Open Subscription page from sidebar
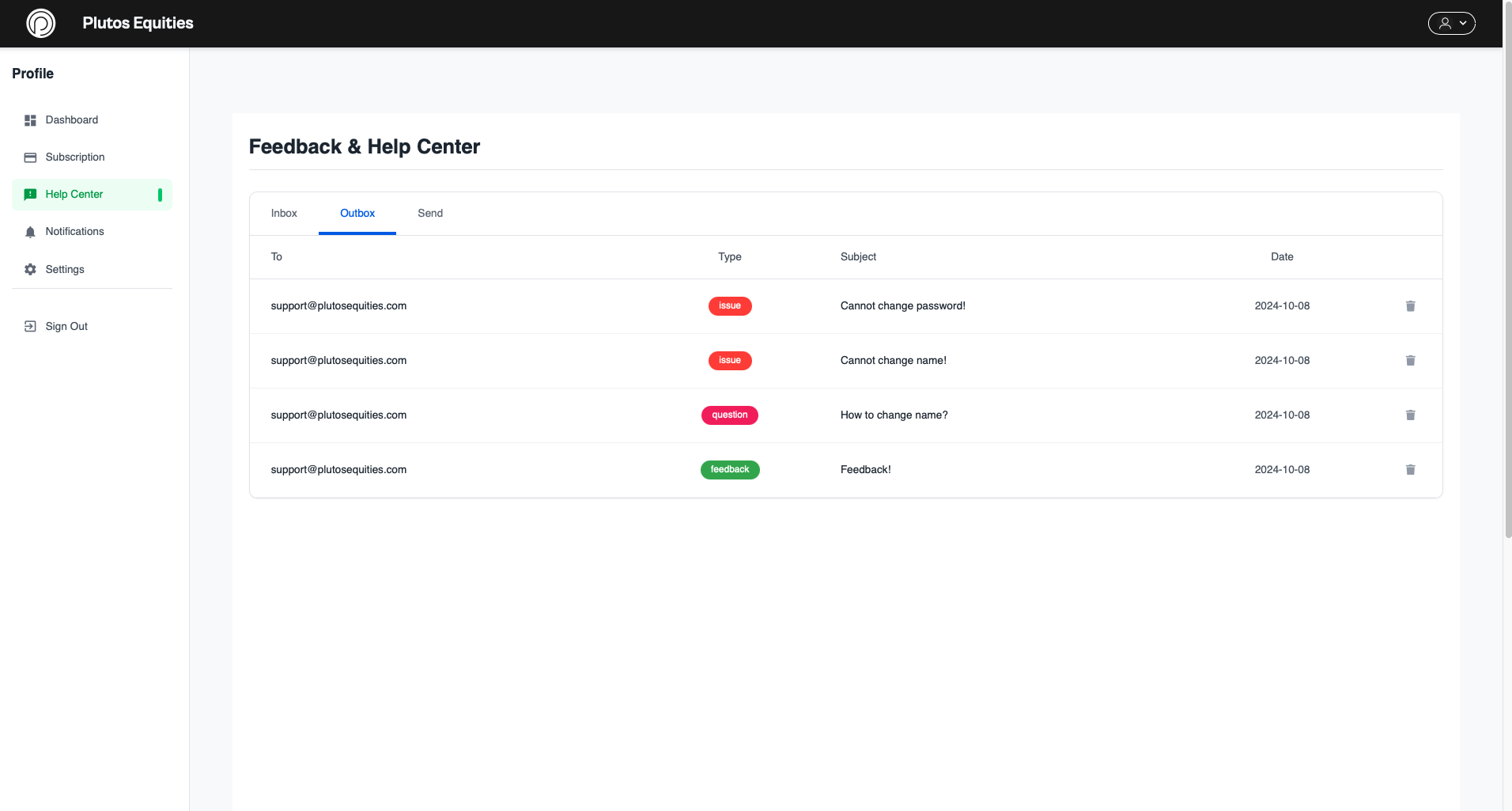The image size is (1512, 811). coord(75,157)
